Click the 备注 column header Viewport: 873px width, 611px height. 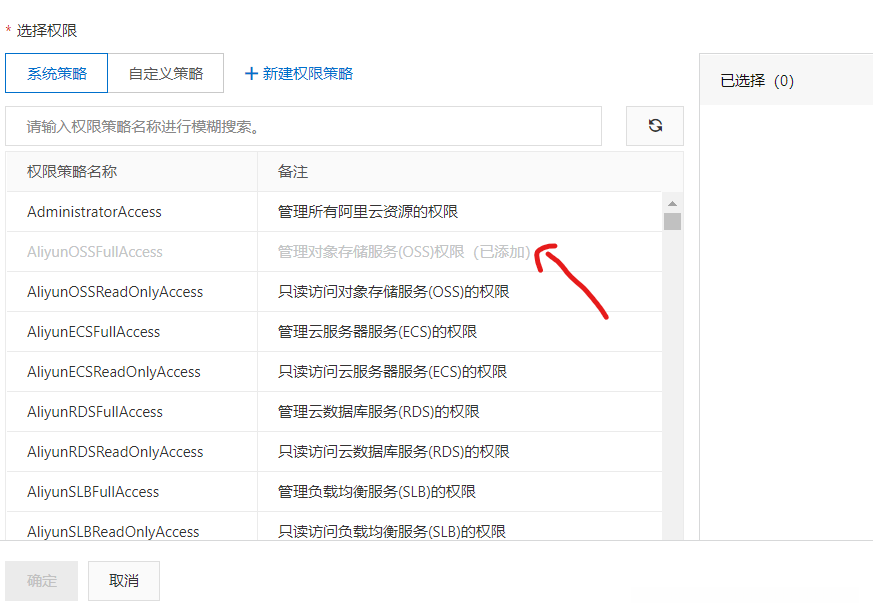pos(293,172)
